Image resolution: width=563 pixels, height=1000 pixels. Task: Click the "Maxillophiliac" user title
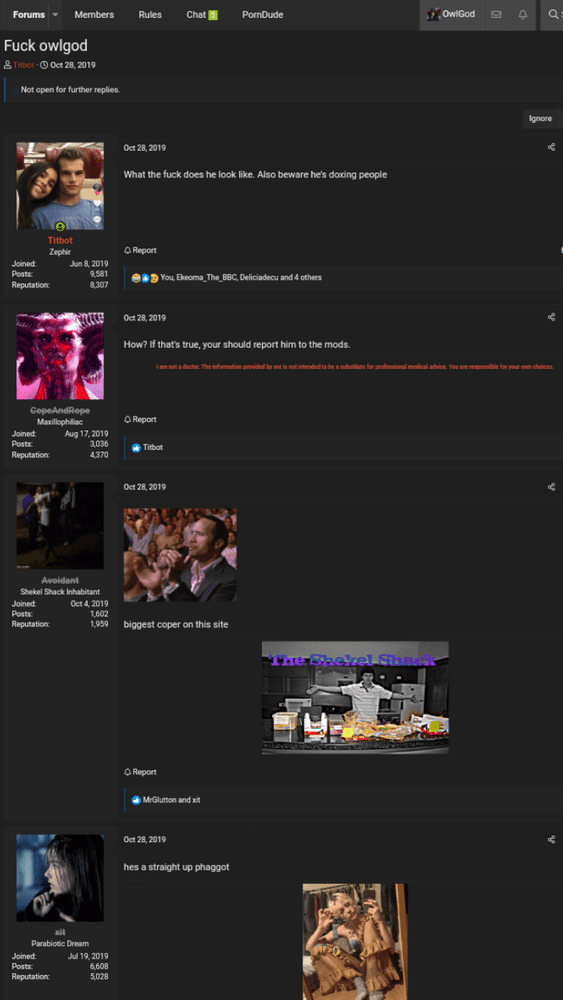[60, 422]
